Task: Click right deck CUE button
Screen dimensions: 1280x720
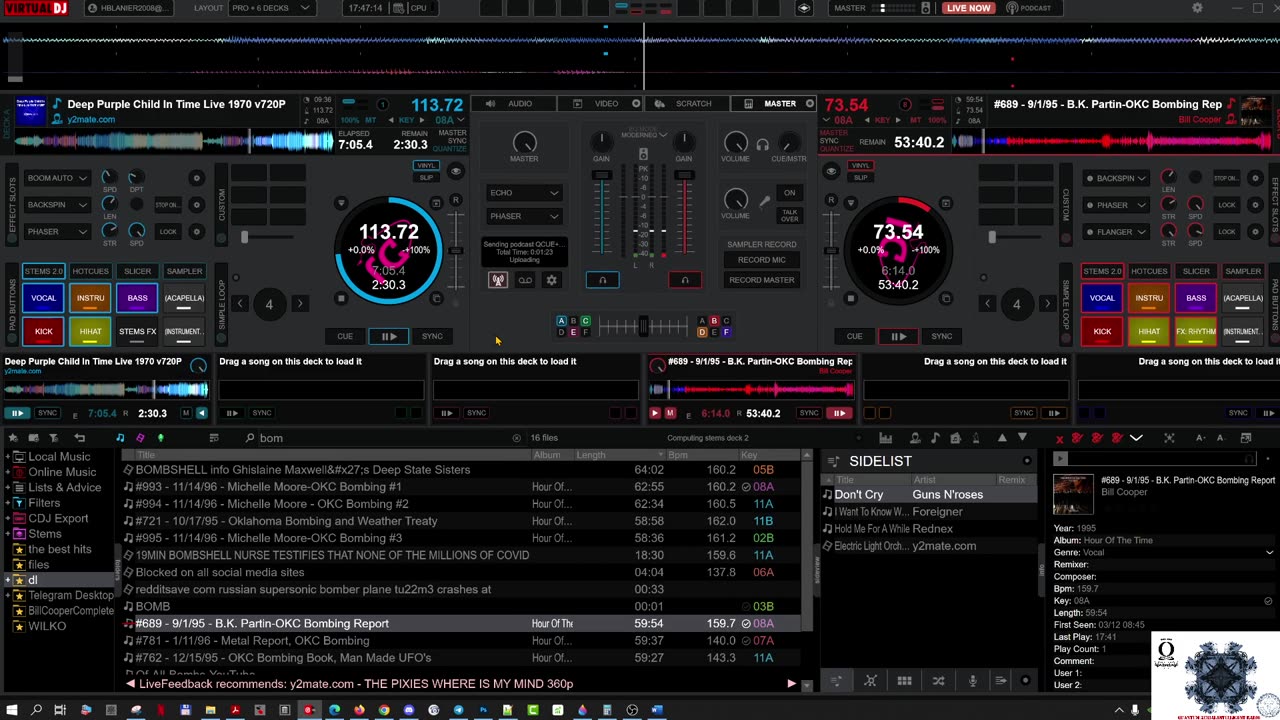Action: click(x=854, y=337)
